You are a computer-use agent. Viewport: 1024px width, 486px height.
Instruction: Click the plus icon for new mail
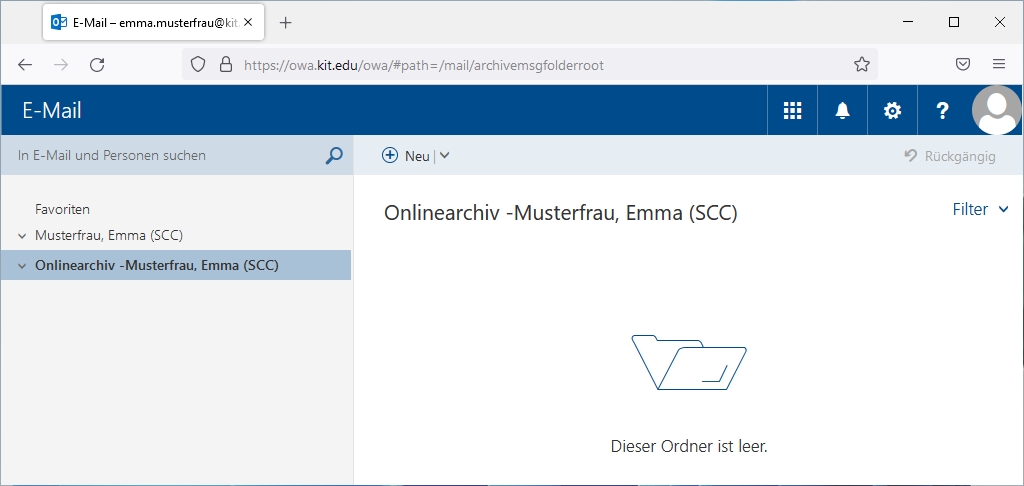[x=390, y=156]
